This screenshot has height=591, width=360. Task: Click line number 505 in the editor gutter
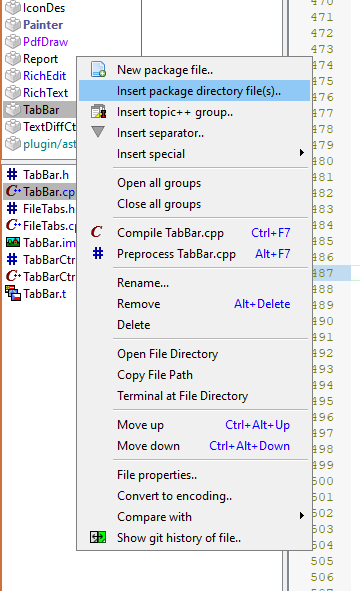coord(322,561)
